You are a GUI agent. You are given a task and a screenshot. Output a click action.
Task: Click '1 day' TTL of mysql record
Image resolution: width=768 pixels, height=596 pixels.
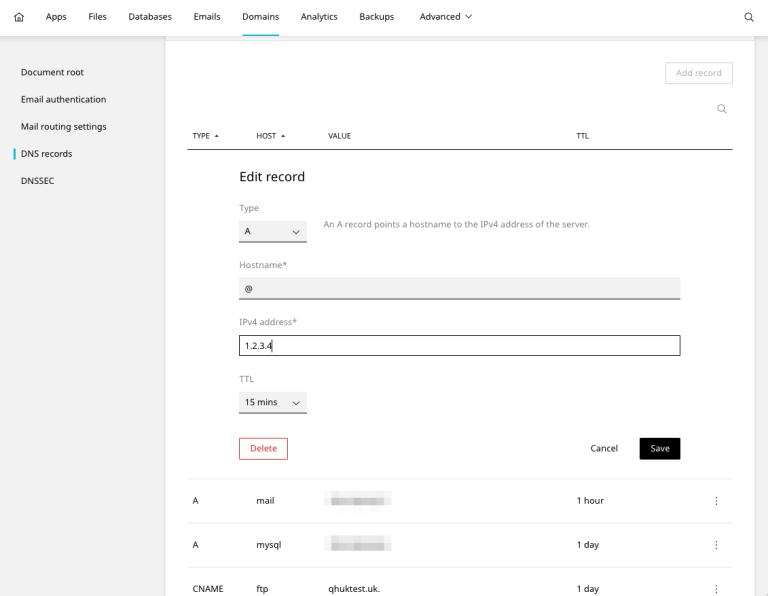point(588,545)
